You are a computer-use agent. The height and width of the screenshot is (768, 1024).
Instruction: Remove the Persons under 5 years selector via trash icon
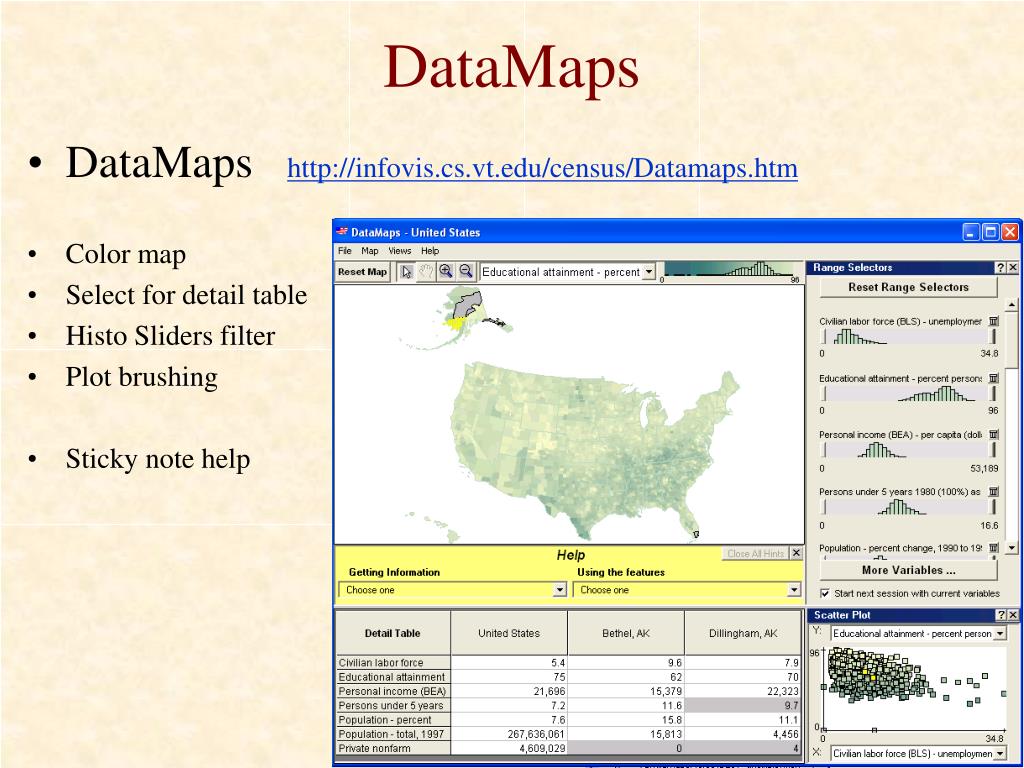coord(993,491)
